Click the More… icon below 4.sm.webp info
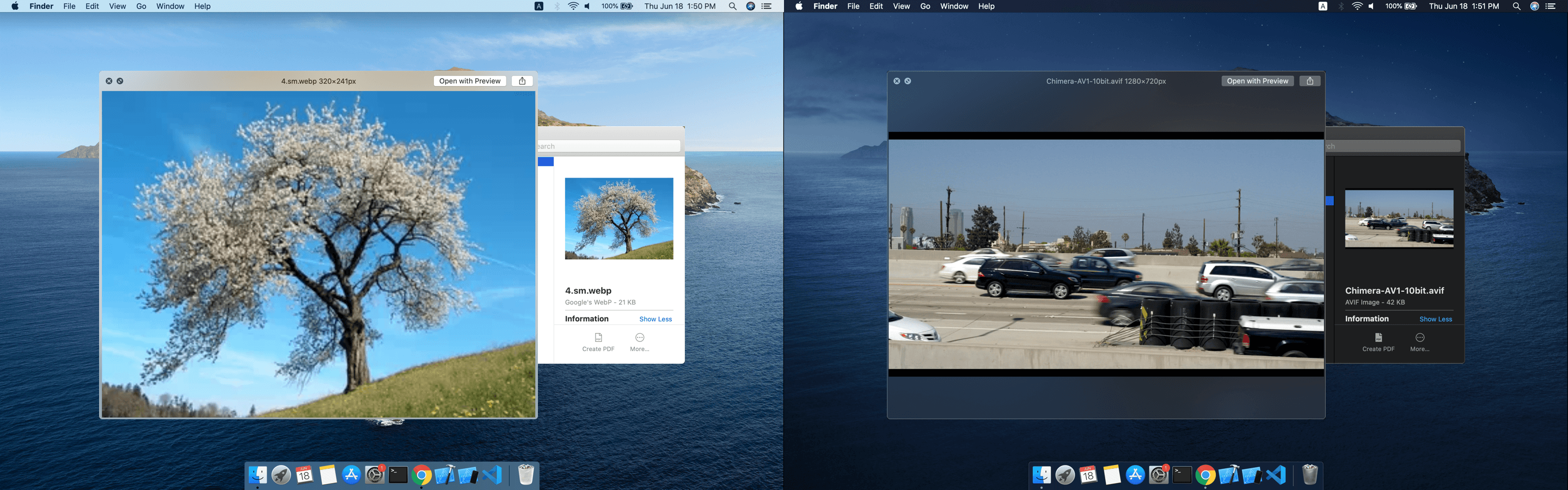The image size is (1568, 490). (x=639, y=338)
